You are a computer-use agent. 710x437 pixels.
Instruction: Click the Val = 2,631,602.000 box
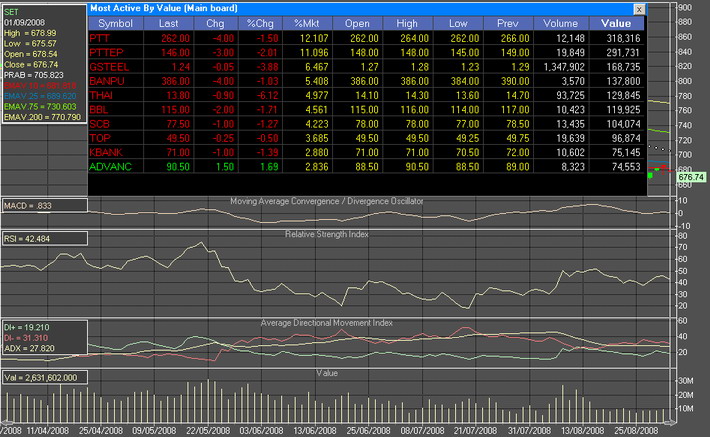(x=44, y=377)
